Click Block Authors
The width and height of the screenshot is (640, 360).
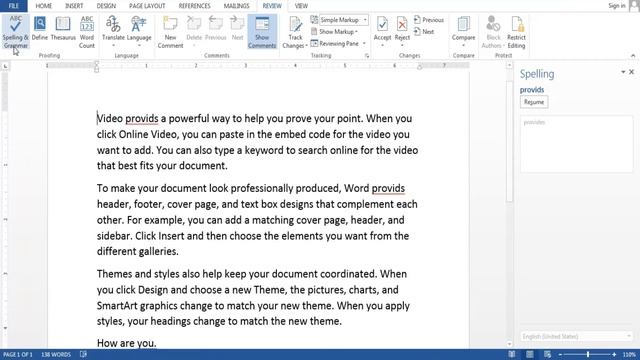[493, 32]
